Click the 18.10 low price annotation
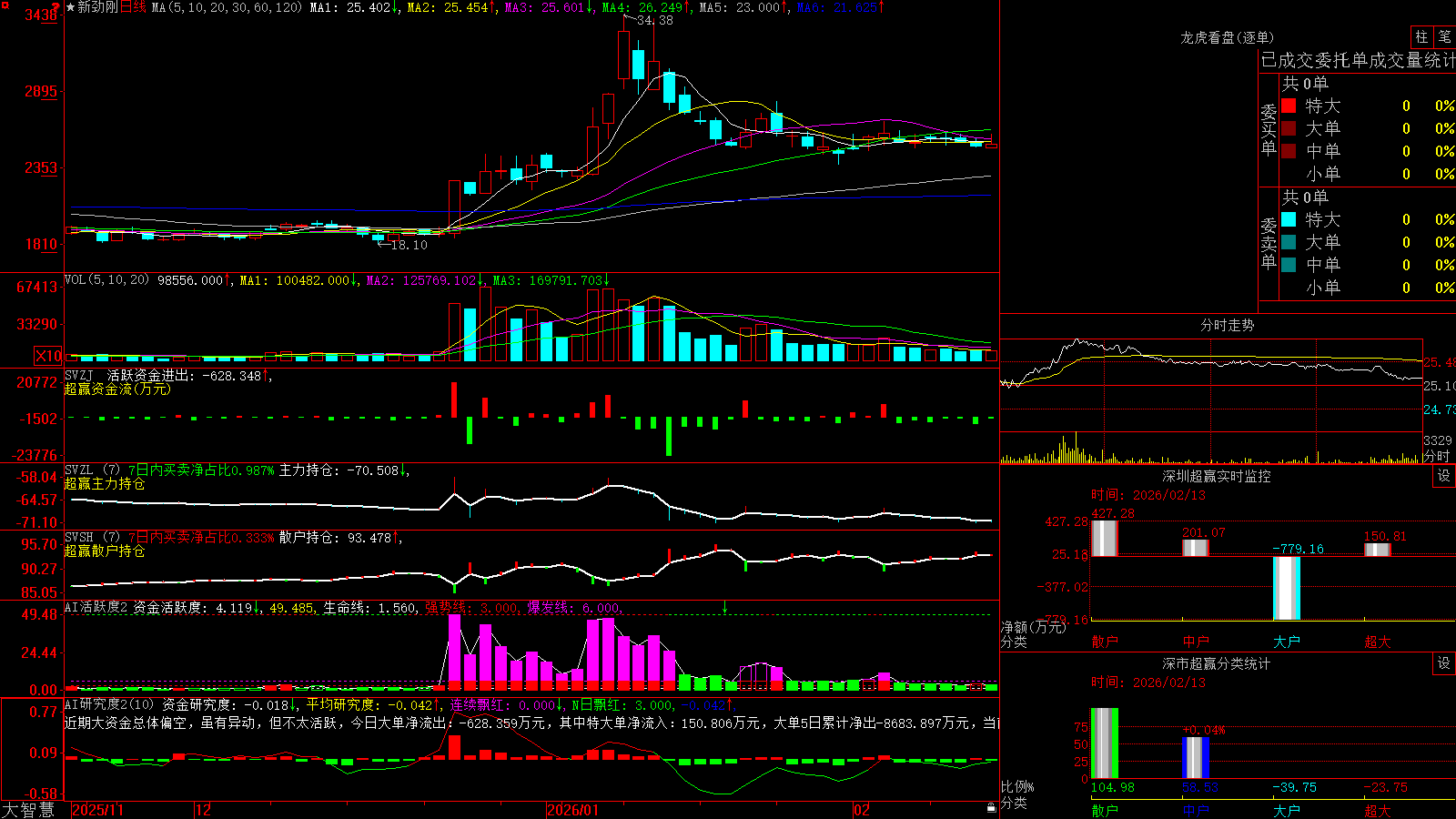 (409, 245)
